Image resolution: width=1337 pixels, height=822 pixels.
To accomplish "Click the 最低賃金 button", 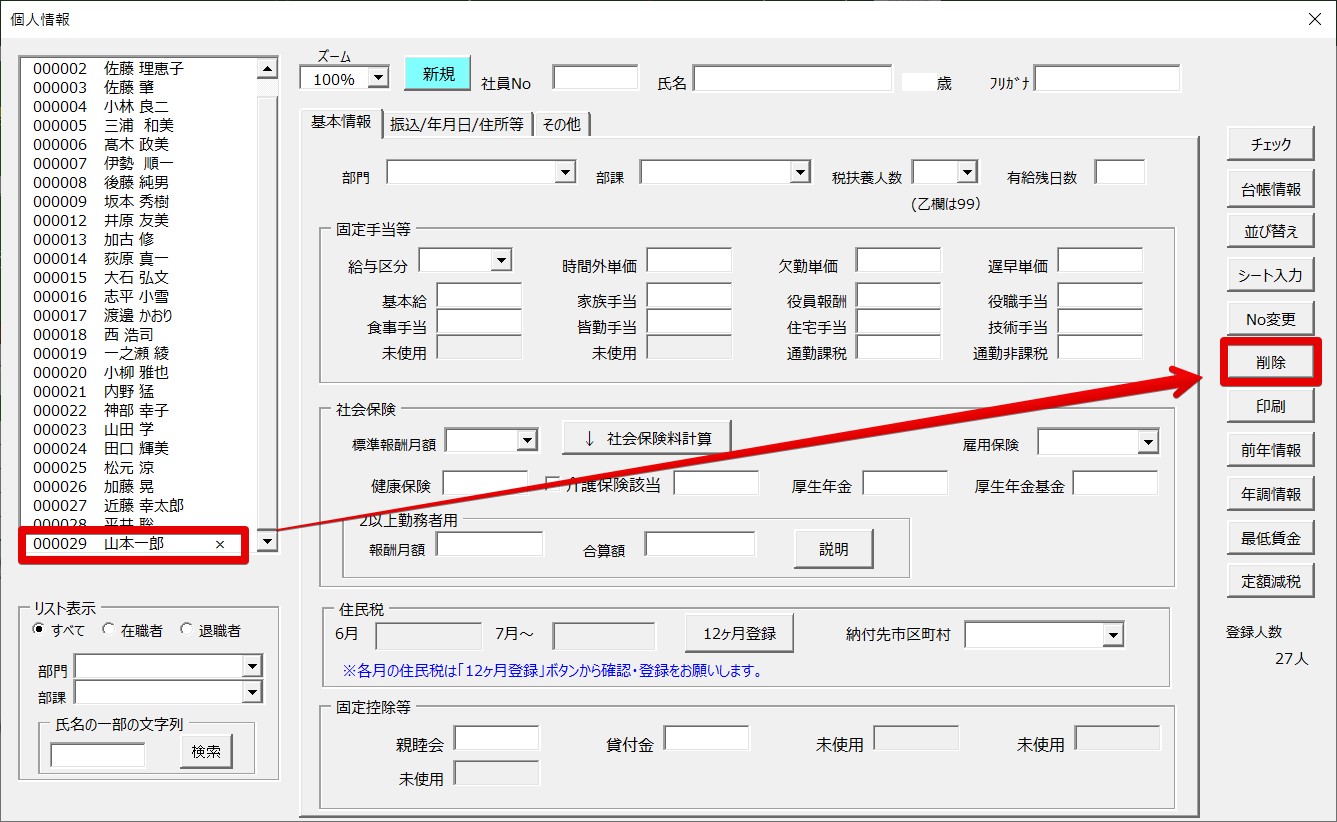I will click(x=1271, y=538).
